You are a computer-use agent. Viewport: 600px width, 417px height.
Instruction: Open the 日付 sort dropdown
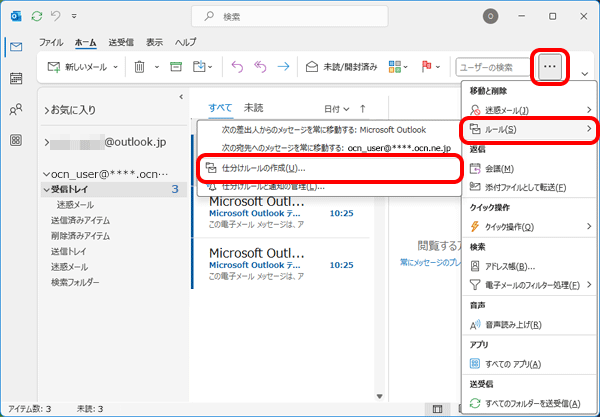point(337,107)
